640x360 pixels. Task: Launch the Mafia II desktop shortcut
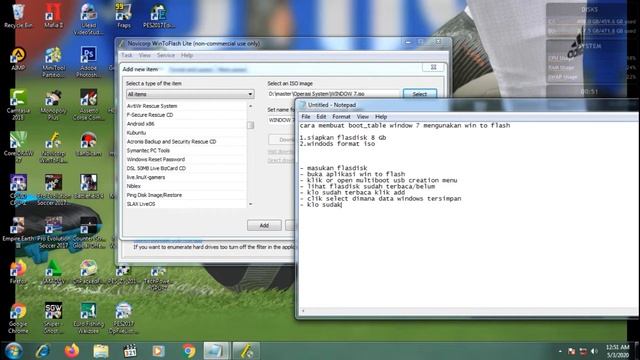[x=53, y=16]
